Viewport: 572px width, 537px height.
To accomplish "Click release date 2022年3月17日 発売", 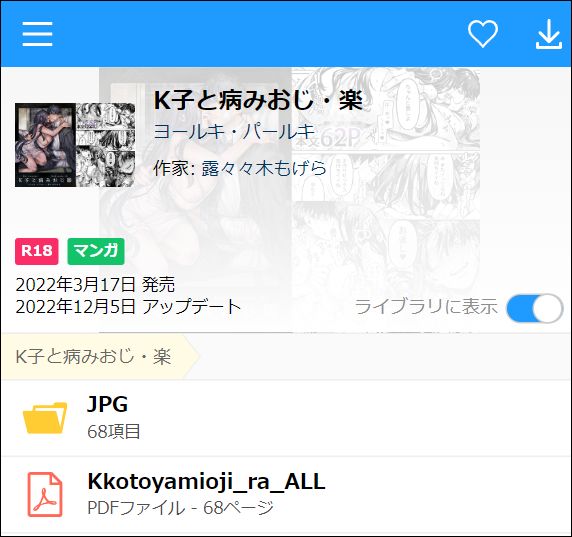I will tap(95, 284).
